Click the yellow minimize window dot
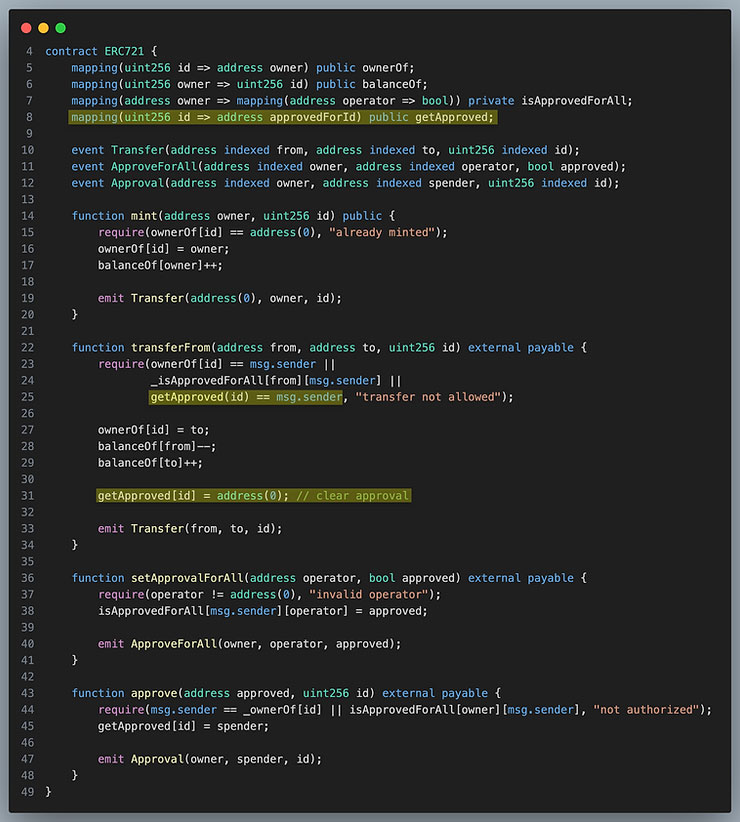740x822 pixels. pos(43,28)
